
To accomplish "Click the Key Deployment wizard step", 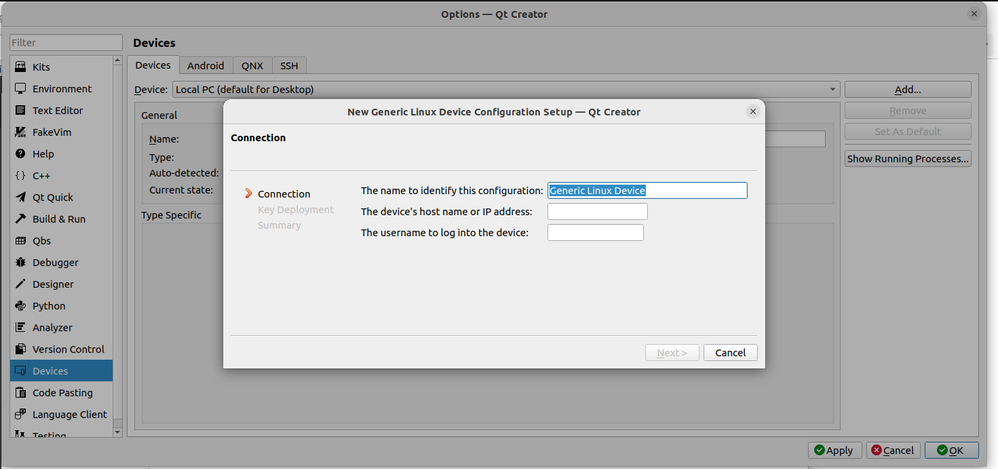I will pos(295,209).
